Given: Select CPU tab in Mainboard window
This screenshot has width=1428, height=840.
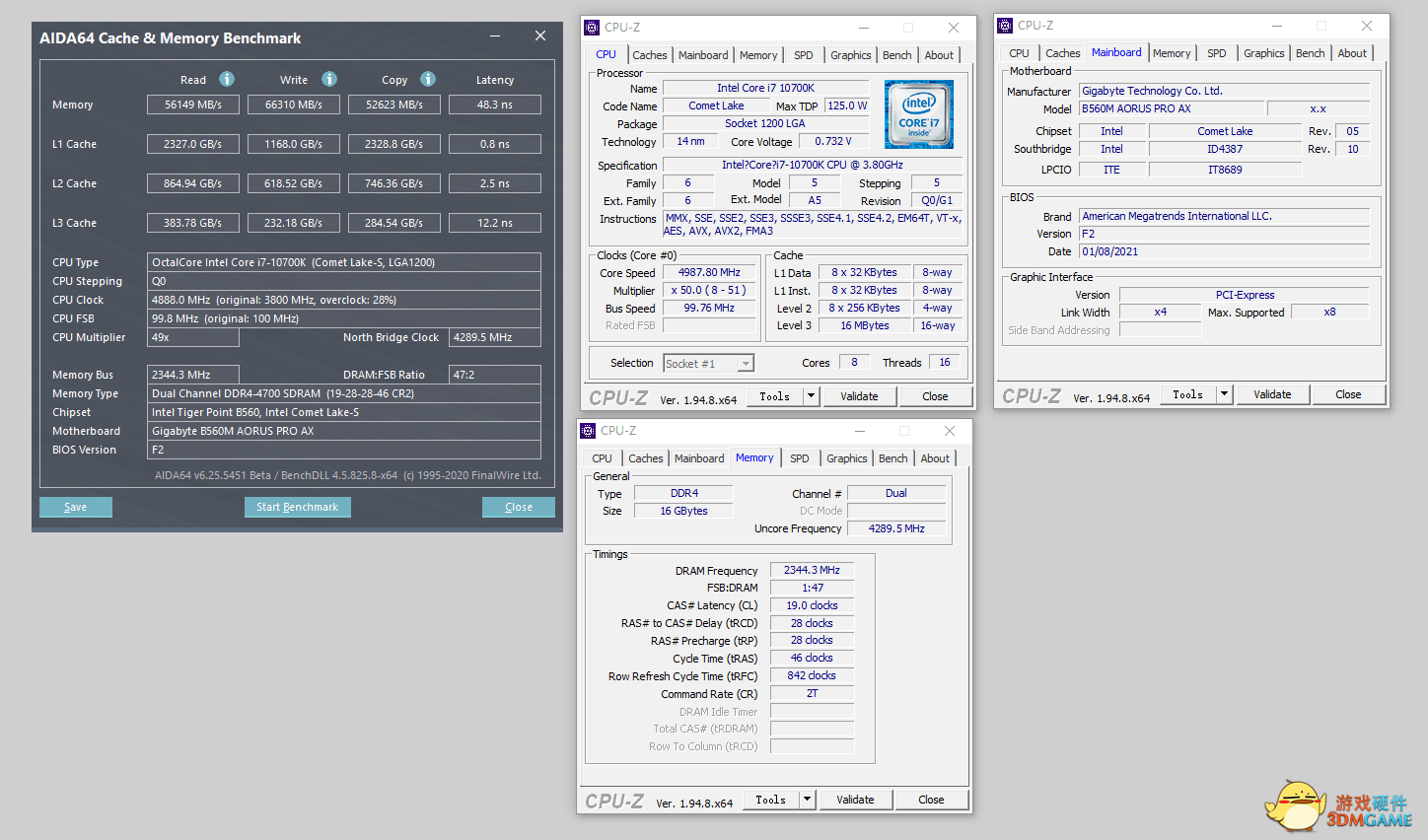Looking at the screenshot, I should click(1020, 53).
